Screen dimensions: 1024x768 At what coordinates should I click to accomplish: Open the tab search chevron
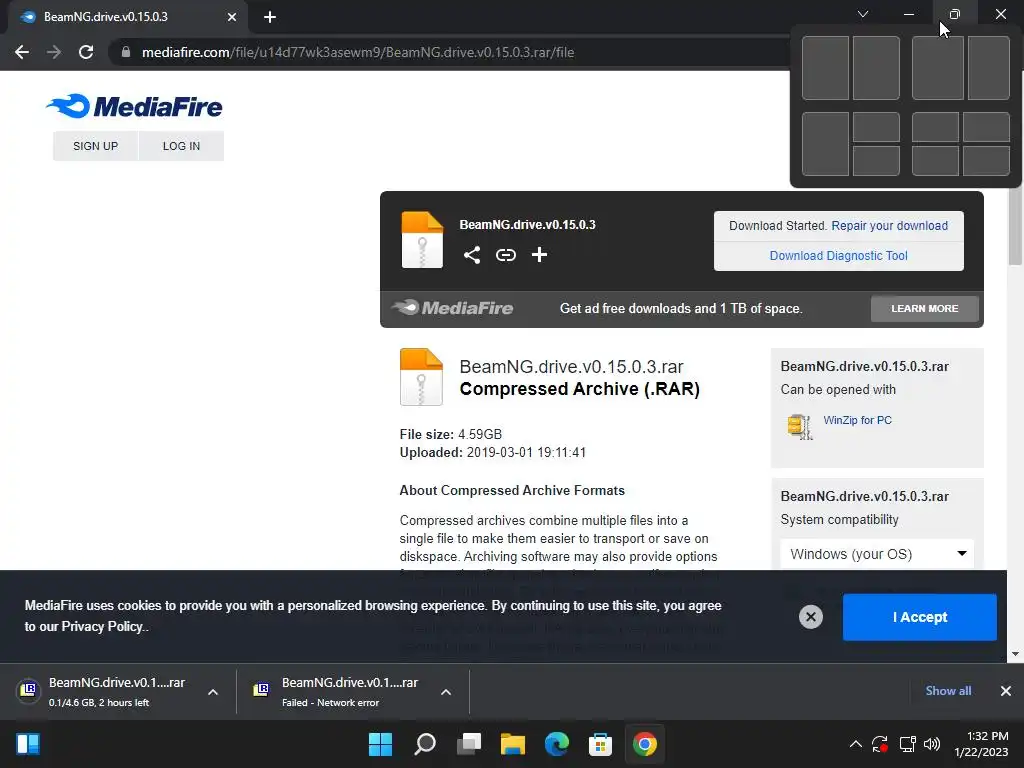pyautogui.click(x=863, y=14)
